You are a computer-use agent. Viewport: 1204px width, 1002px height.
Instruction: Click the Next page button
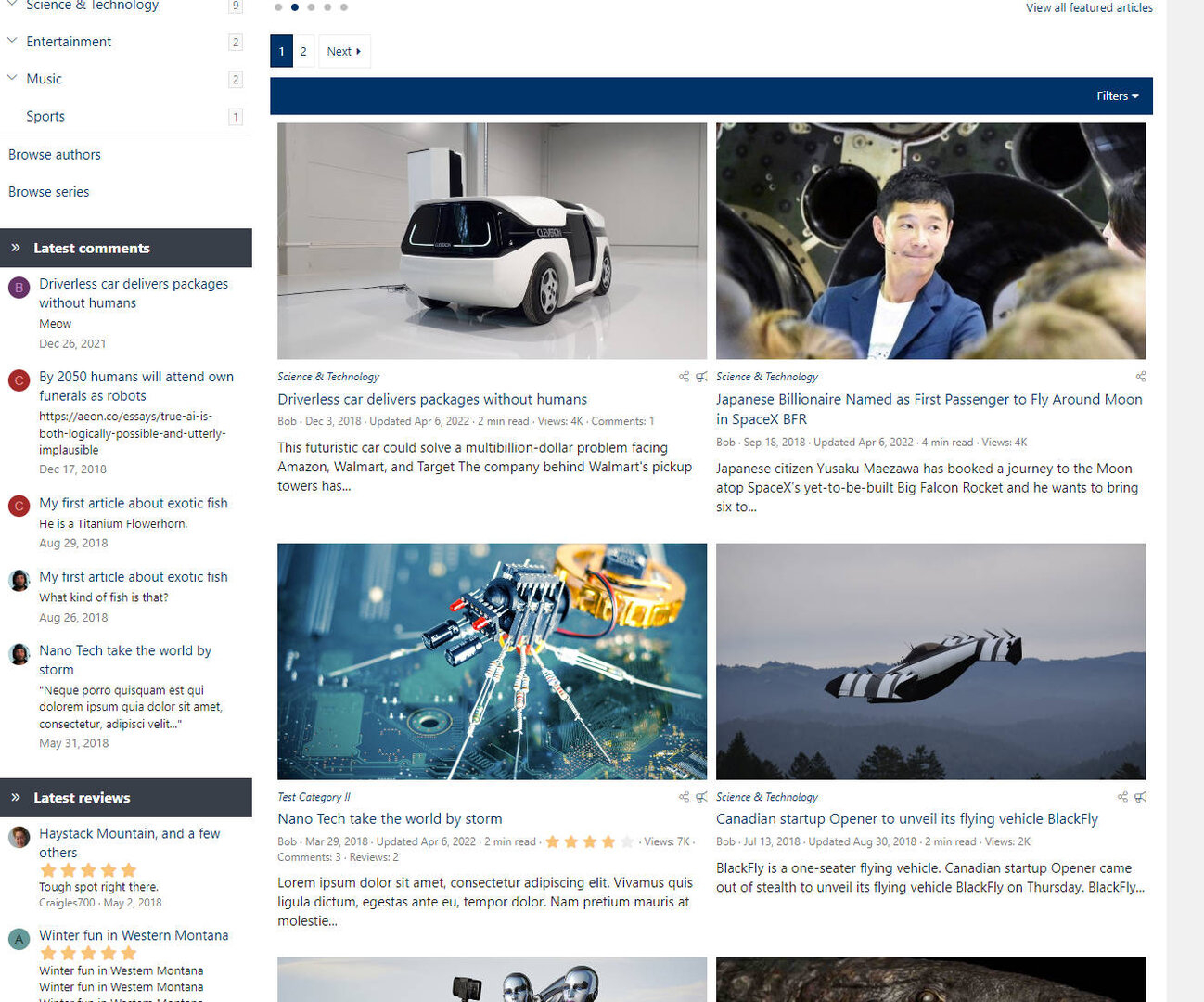(x=343, y=52)
